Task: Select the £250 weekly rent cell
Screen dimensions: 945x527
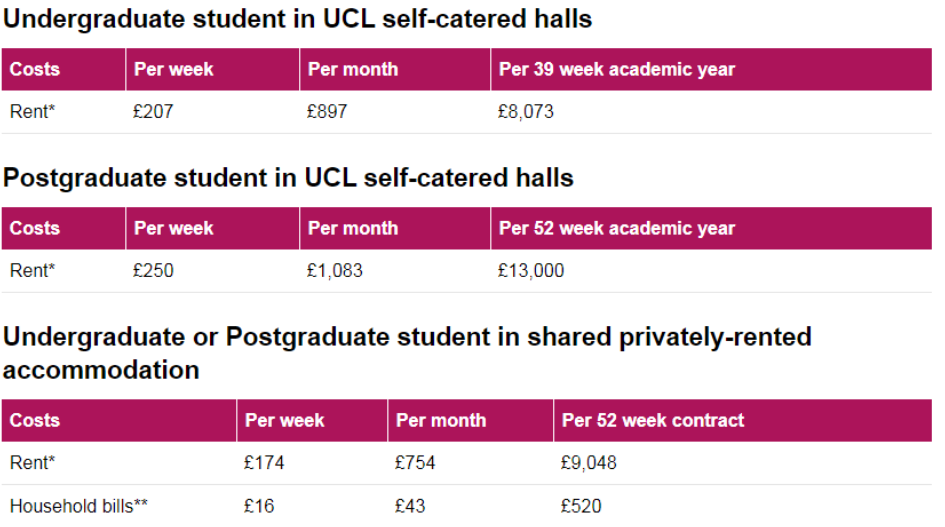Action: pyautogui.click(x=153, y=271)
